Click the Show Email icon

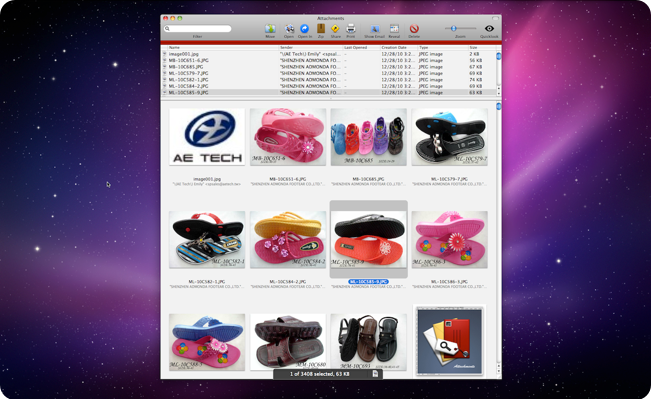(x=374, y=29)
